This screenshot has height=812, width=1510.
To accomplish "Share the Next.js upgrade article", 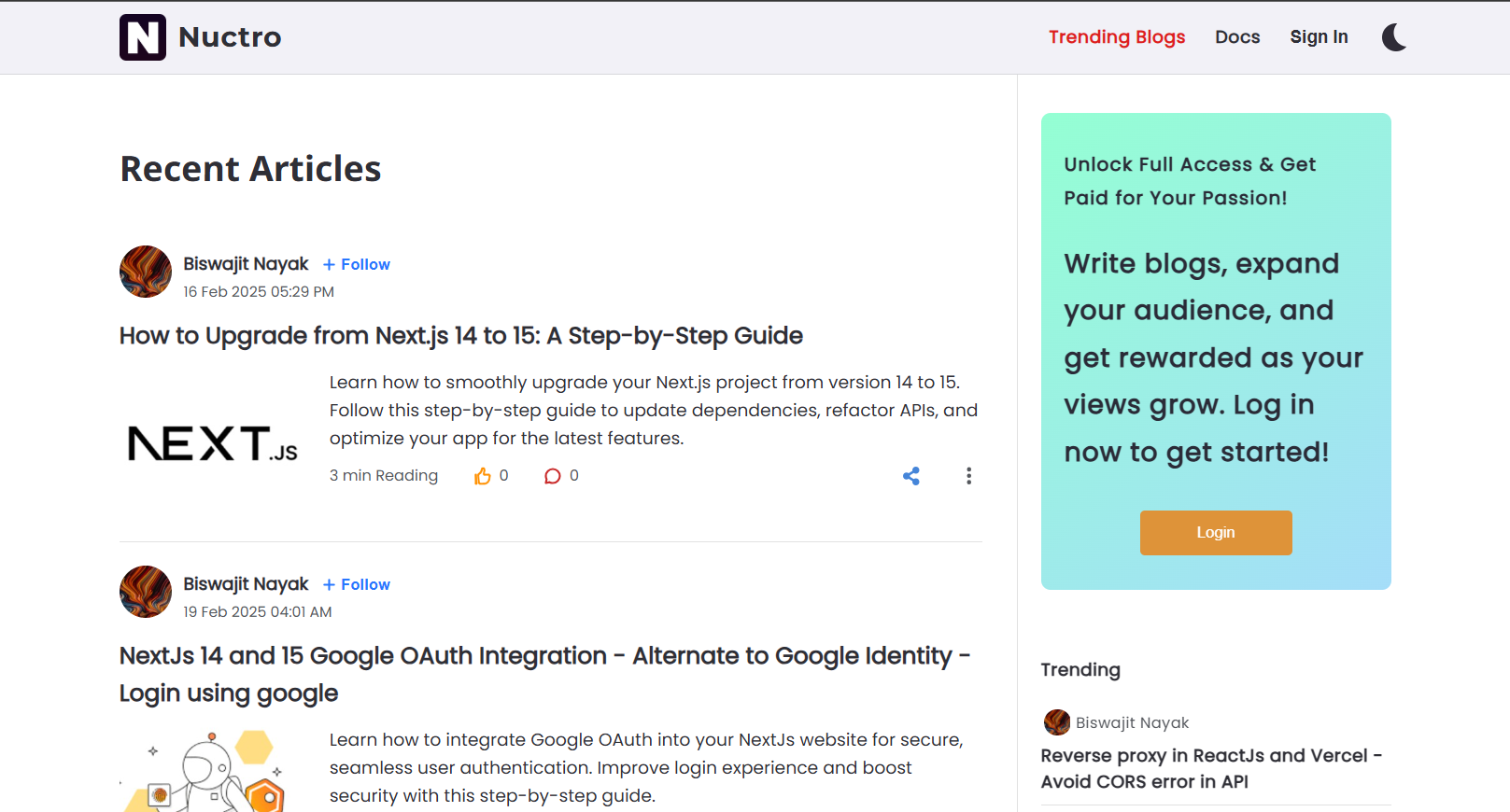I will [911, 476].
